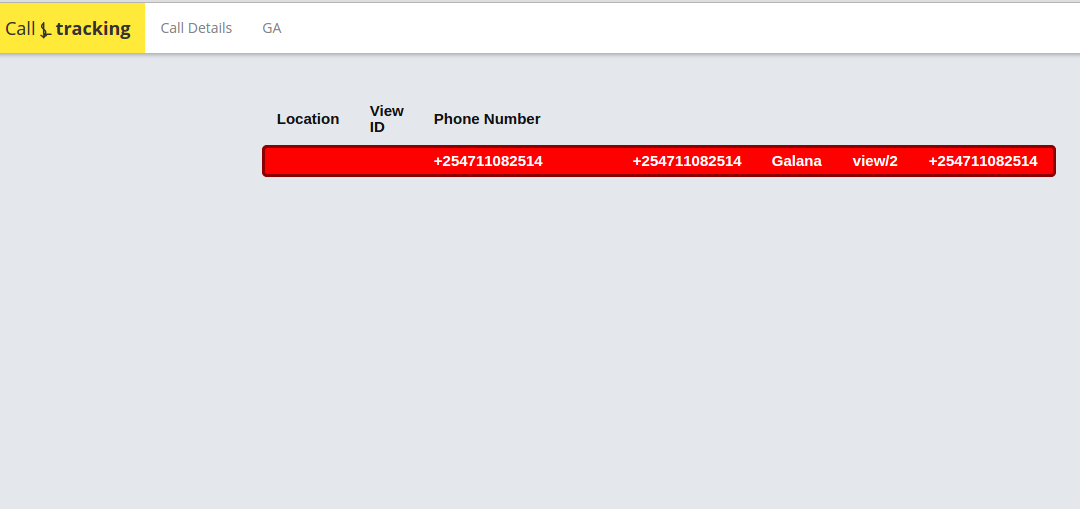
Task: Click the word "Call" in the logo
Action: pyautogui.click(x=20, y=29)
